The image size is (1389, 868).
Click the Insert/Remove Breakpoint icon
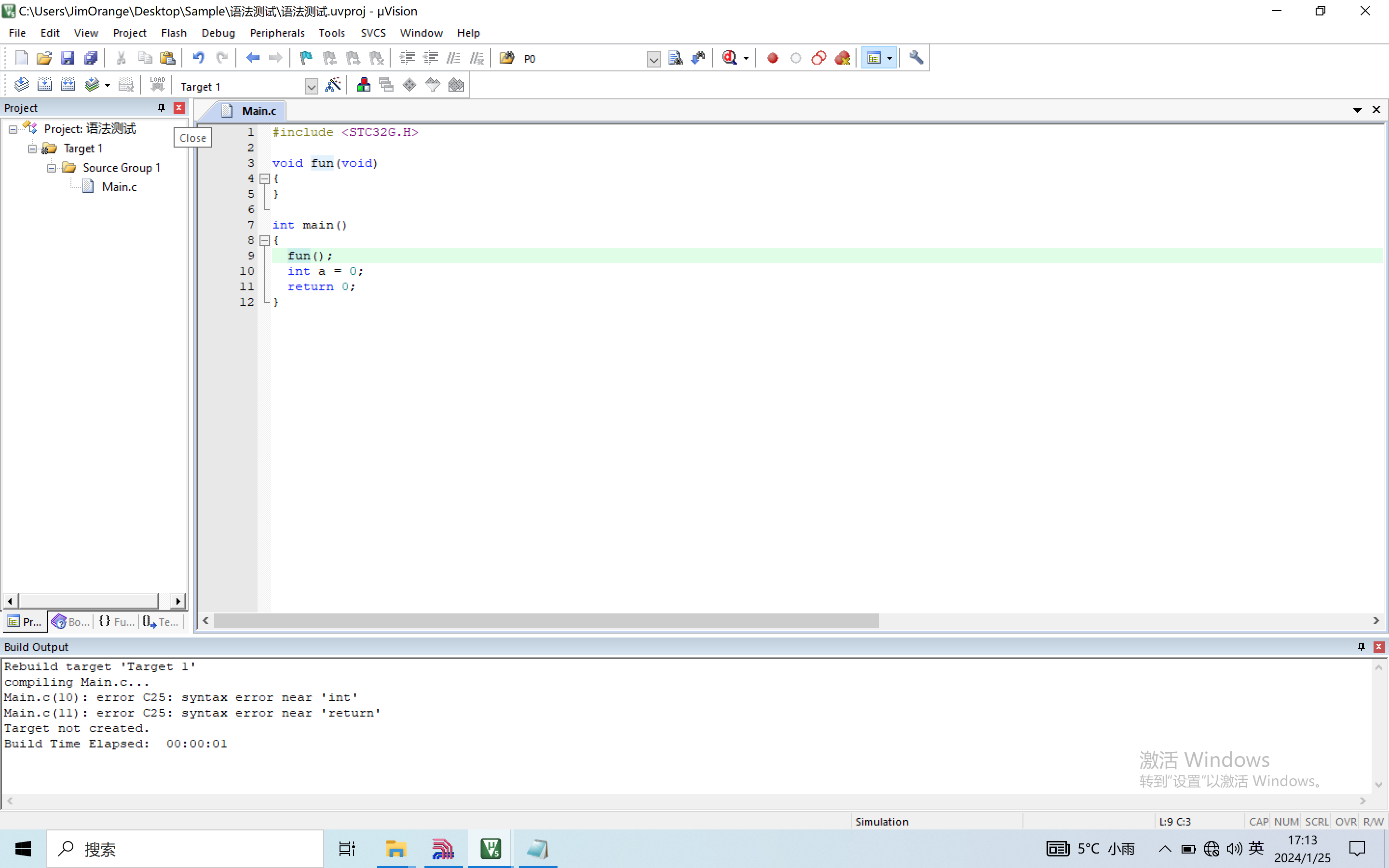coord(771,57)
